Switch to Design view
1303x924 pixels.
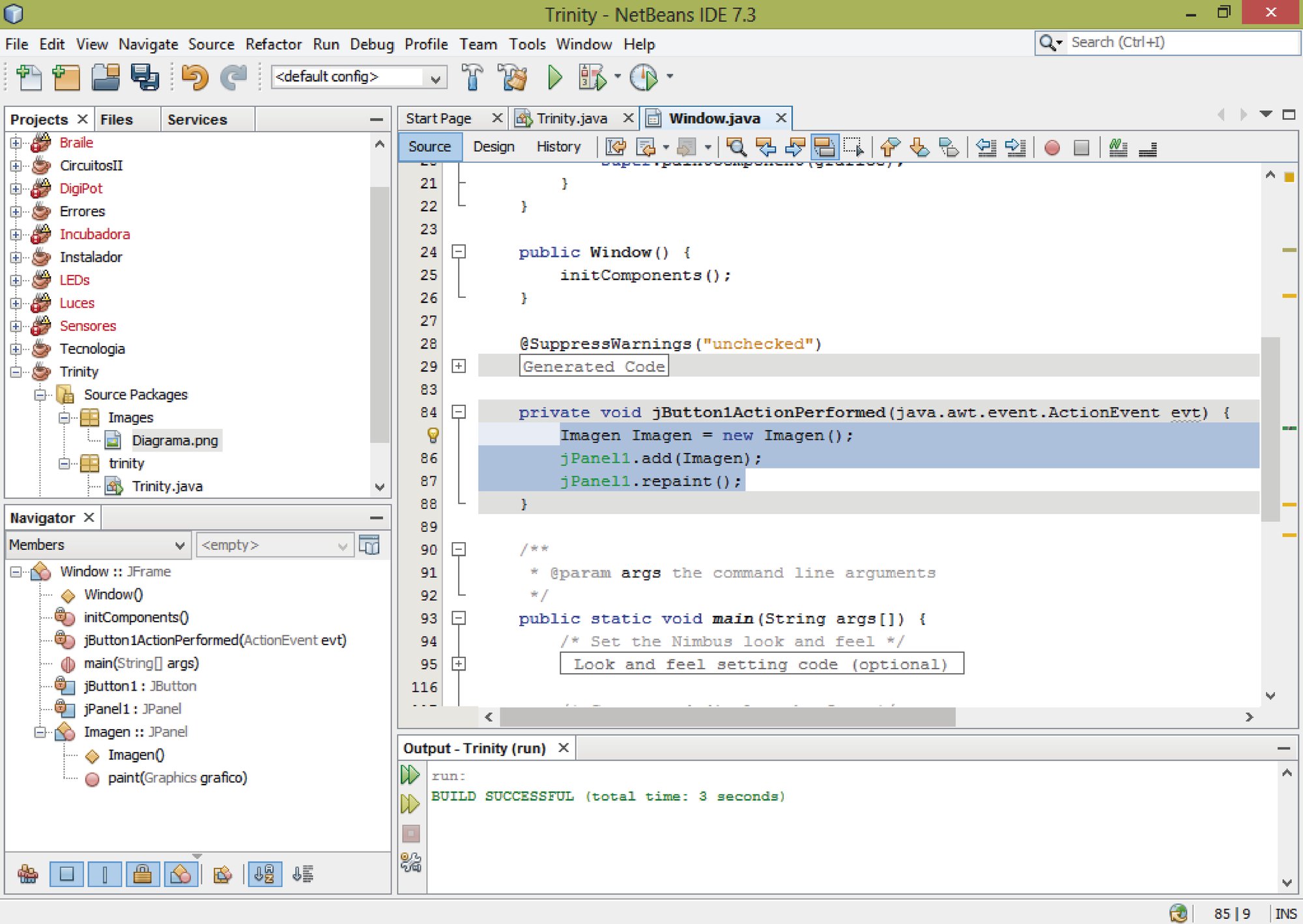click(x=493, y=147)
